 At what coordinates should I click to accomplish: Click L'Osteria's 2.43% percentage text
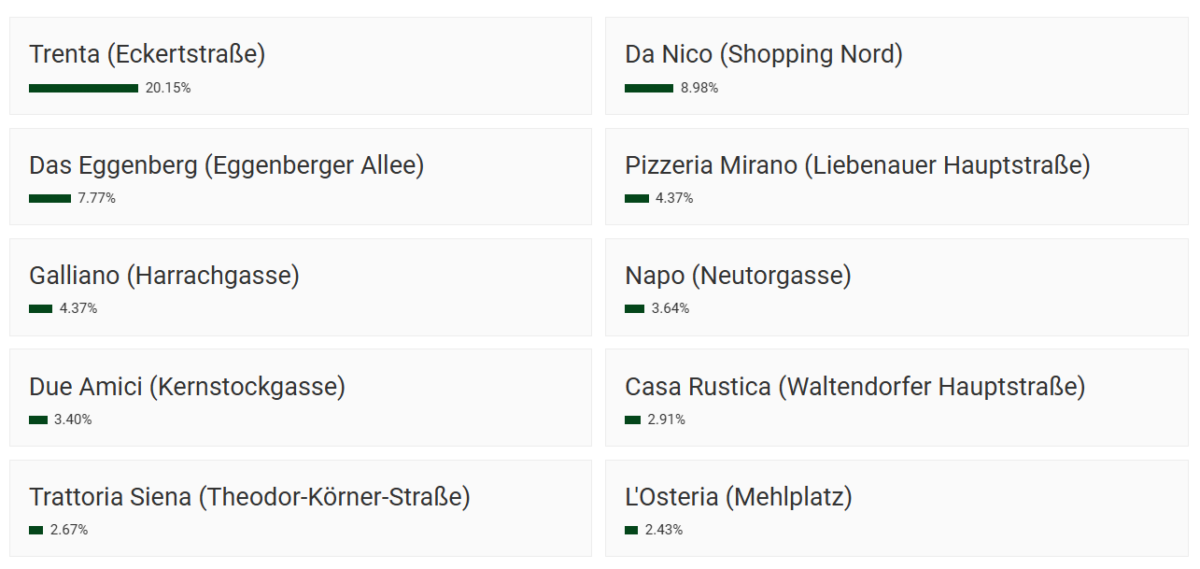(664, 530)
